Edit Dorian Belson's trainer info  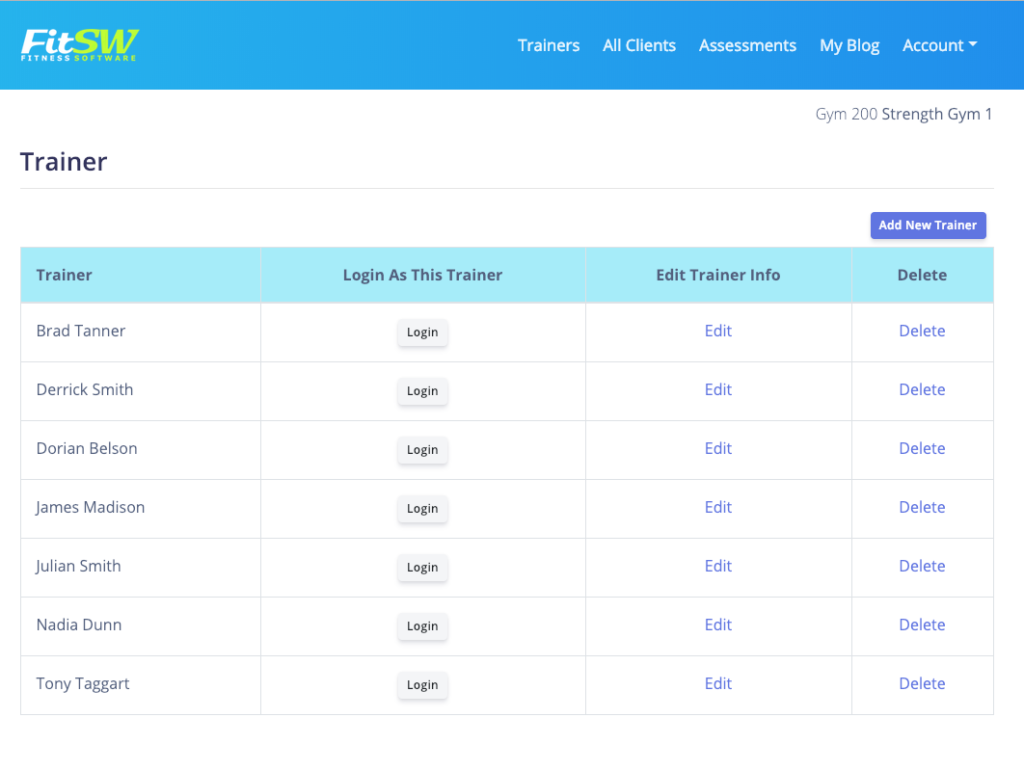pyautogui.click(x=718, y=448)
